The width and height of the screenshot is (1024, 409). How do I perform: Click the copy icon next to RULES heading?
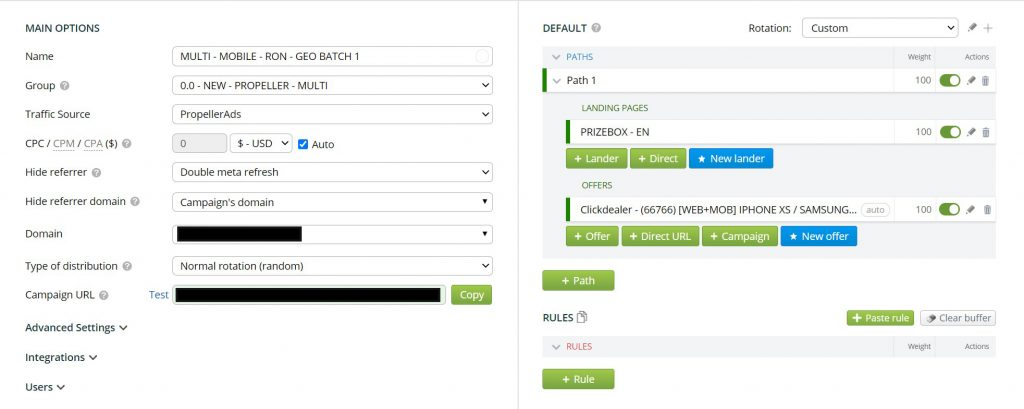click(583, 318)
